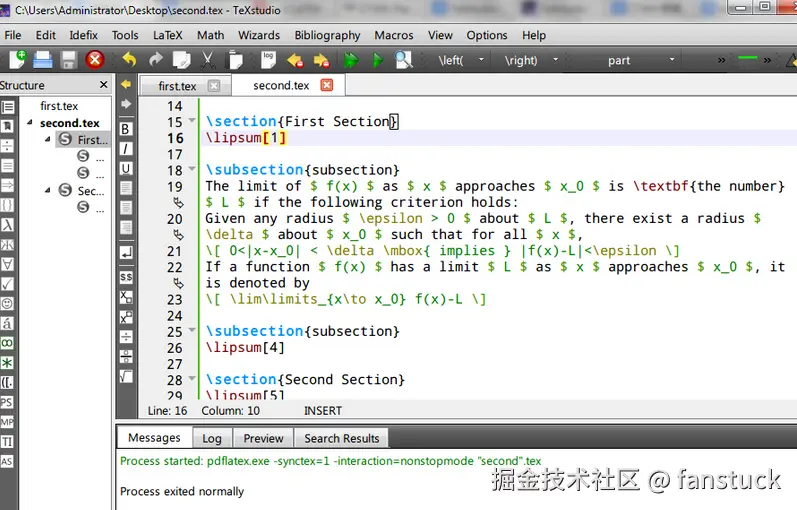Apply underline with the U icon
The width and height of the screenshot is (797, 510).
pos(126,168)
